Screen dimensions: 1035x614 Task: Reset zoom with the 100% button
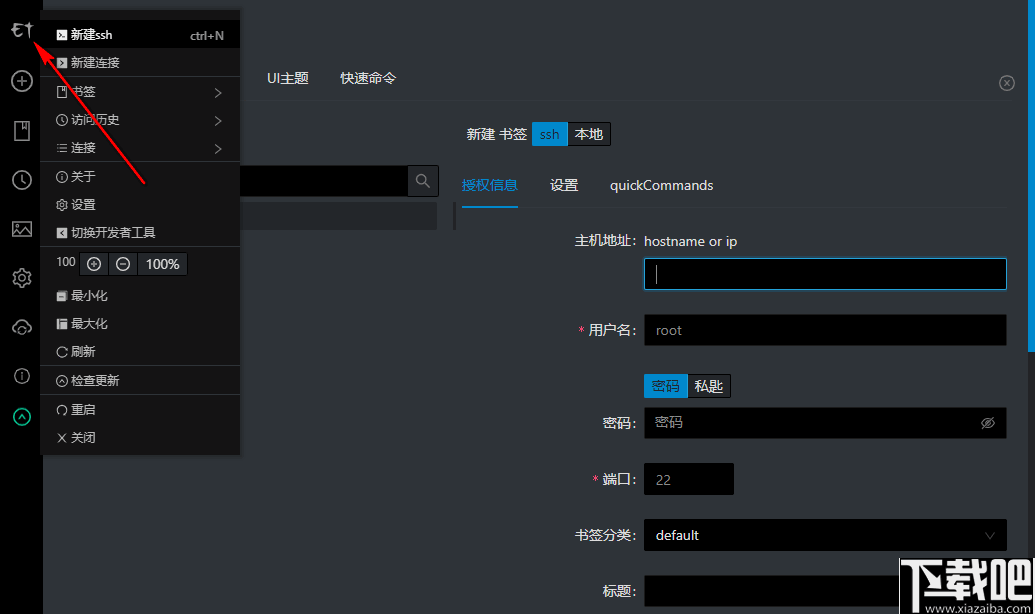coord(162,264)
